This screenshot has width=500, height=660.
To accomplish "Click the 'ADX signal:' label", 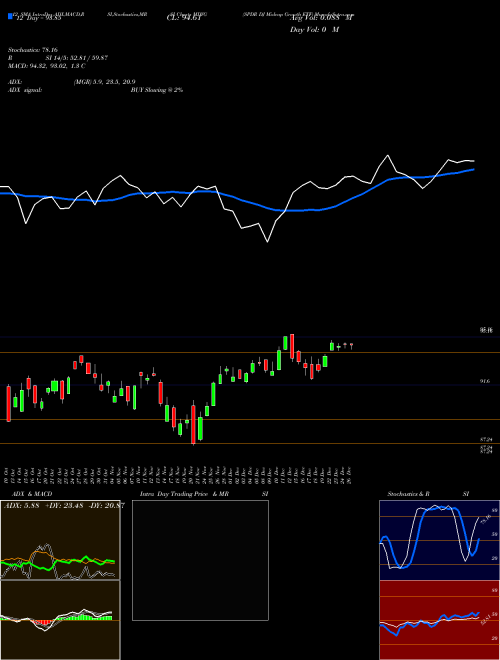I will click(24, 90).
